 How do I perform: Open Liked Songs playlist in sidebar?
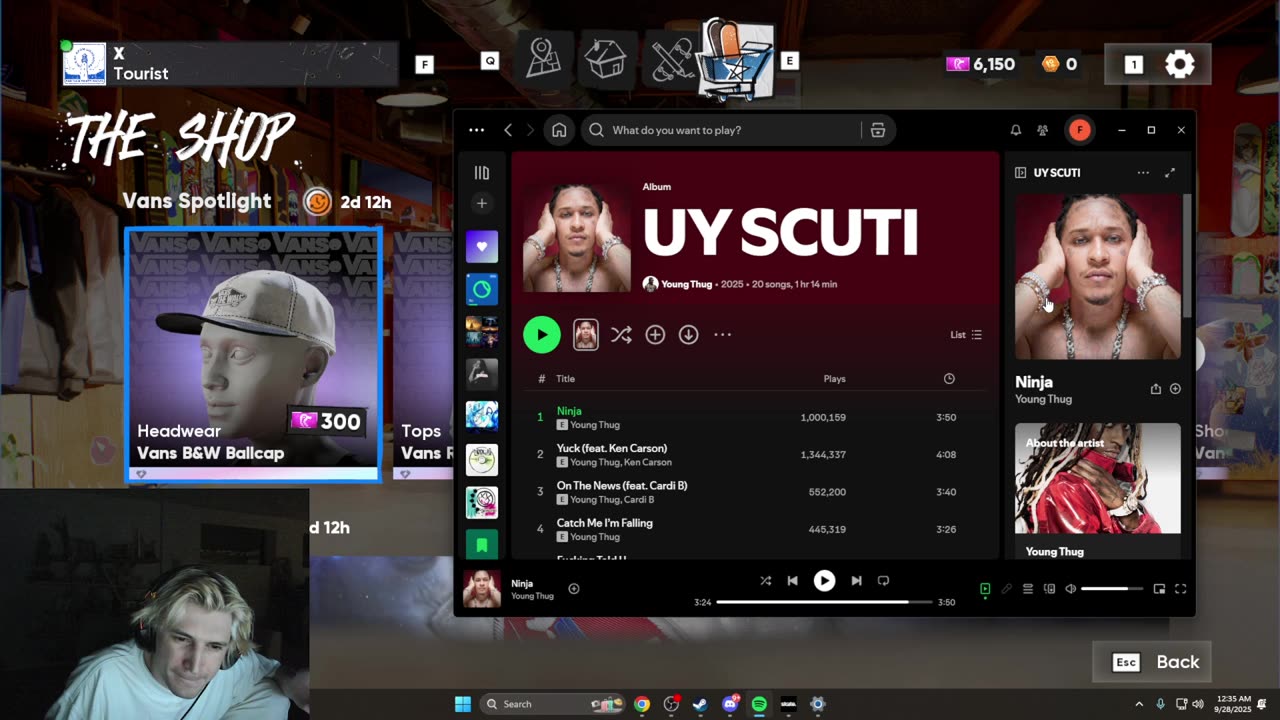(x=481, y=246)
